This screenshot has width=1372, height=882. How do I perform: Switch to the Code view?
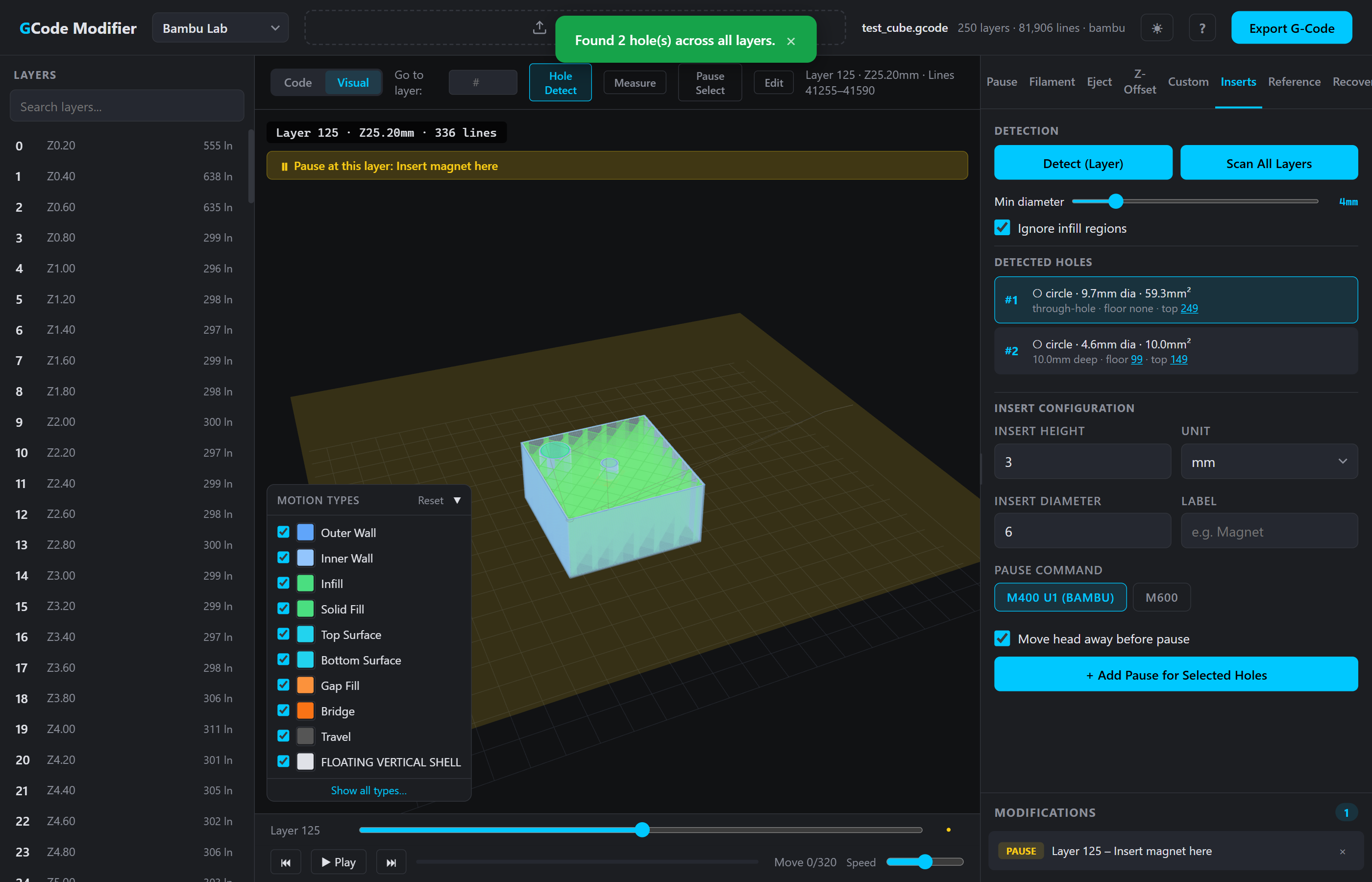tap(298, 82)
